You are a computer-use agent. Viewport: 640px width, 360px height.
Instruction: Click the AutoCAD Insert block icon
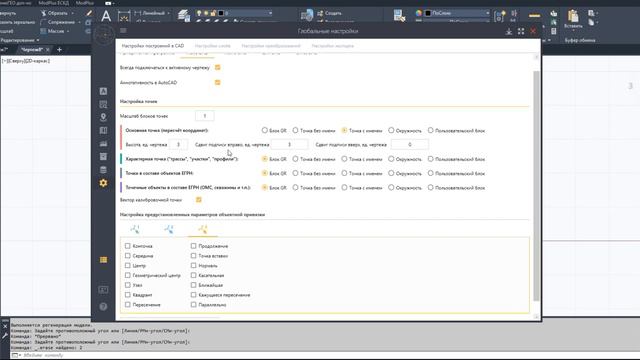(x=307, y=16)
